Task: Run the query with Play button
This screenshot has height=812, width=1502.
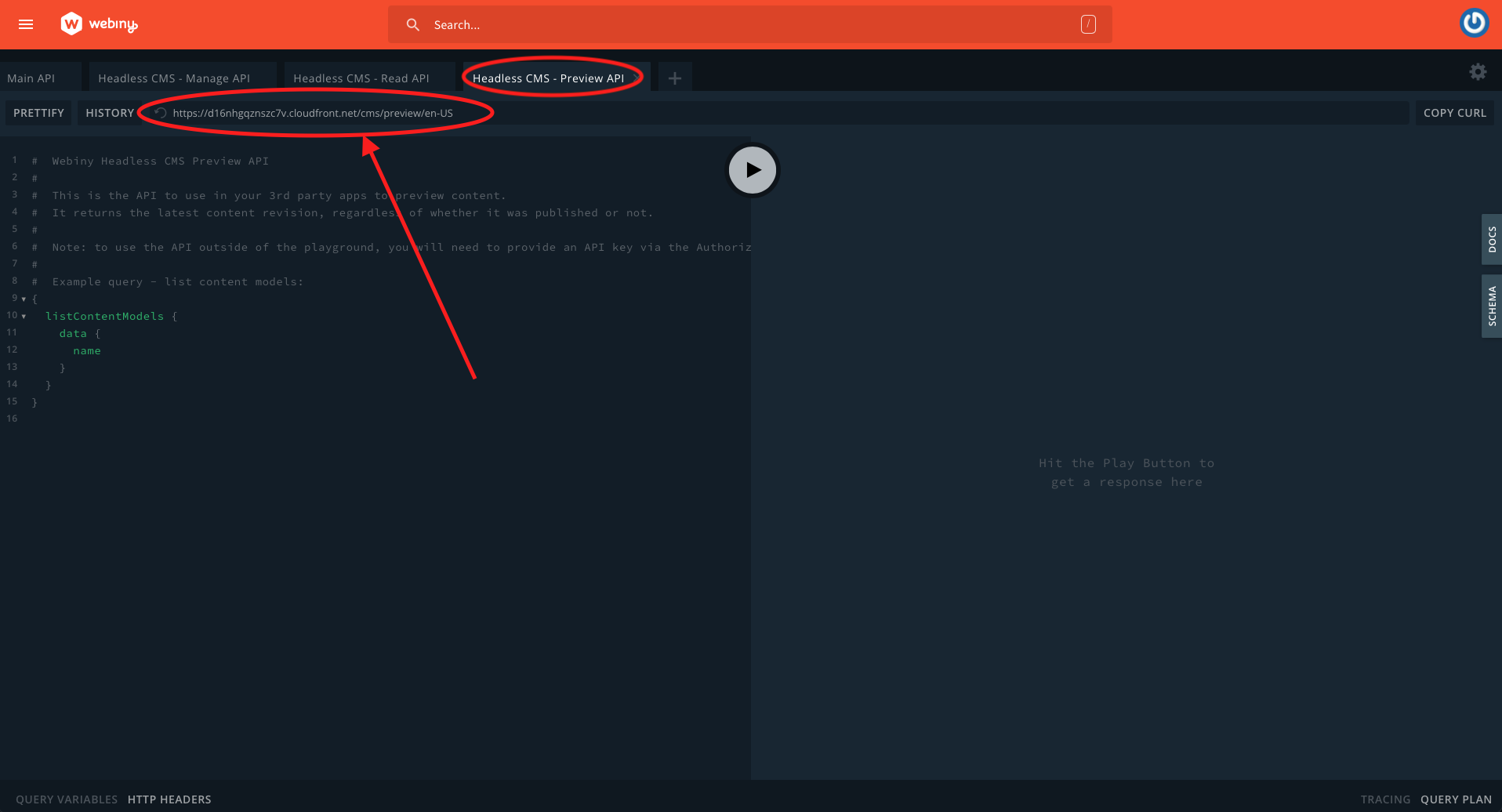Action: [753, 170]
